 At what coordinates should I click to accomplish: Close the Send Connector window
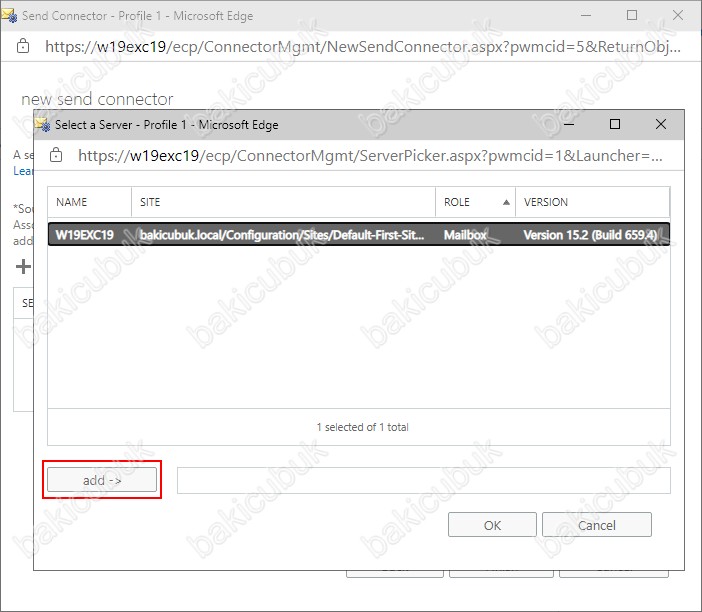(x=678, y=15)
